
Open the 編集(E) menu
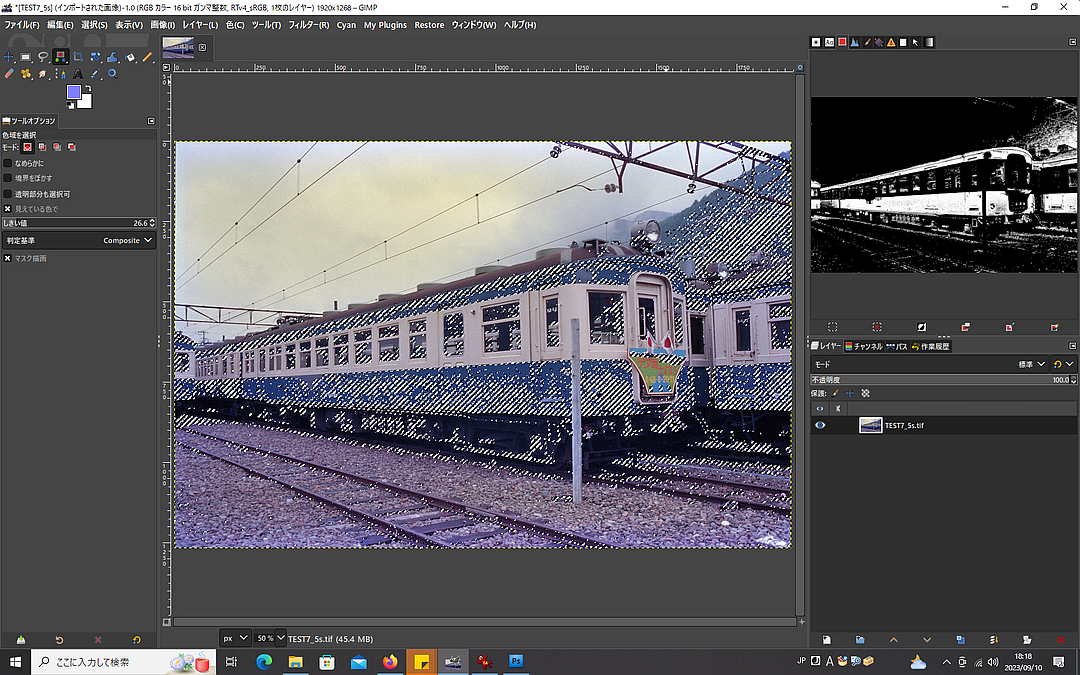(x=60, y=25)
